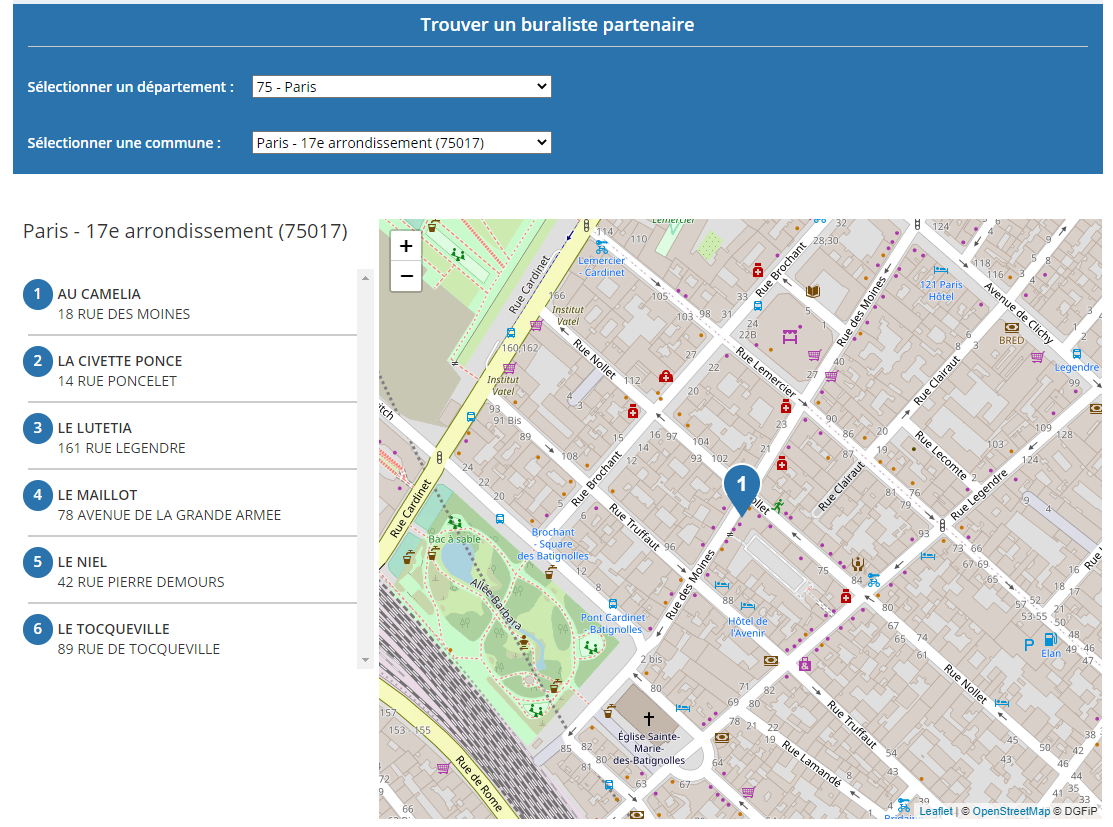Click the number 2 badge for La Civette Ponce
This screenshot has width=1113, height=827.
[38, 361]
